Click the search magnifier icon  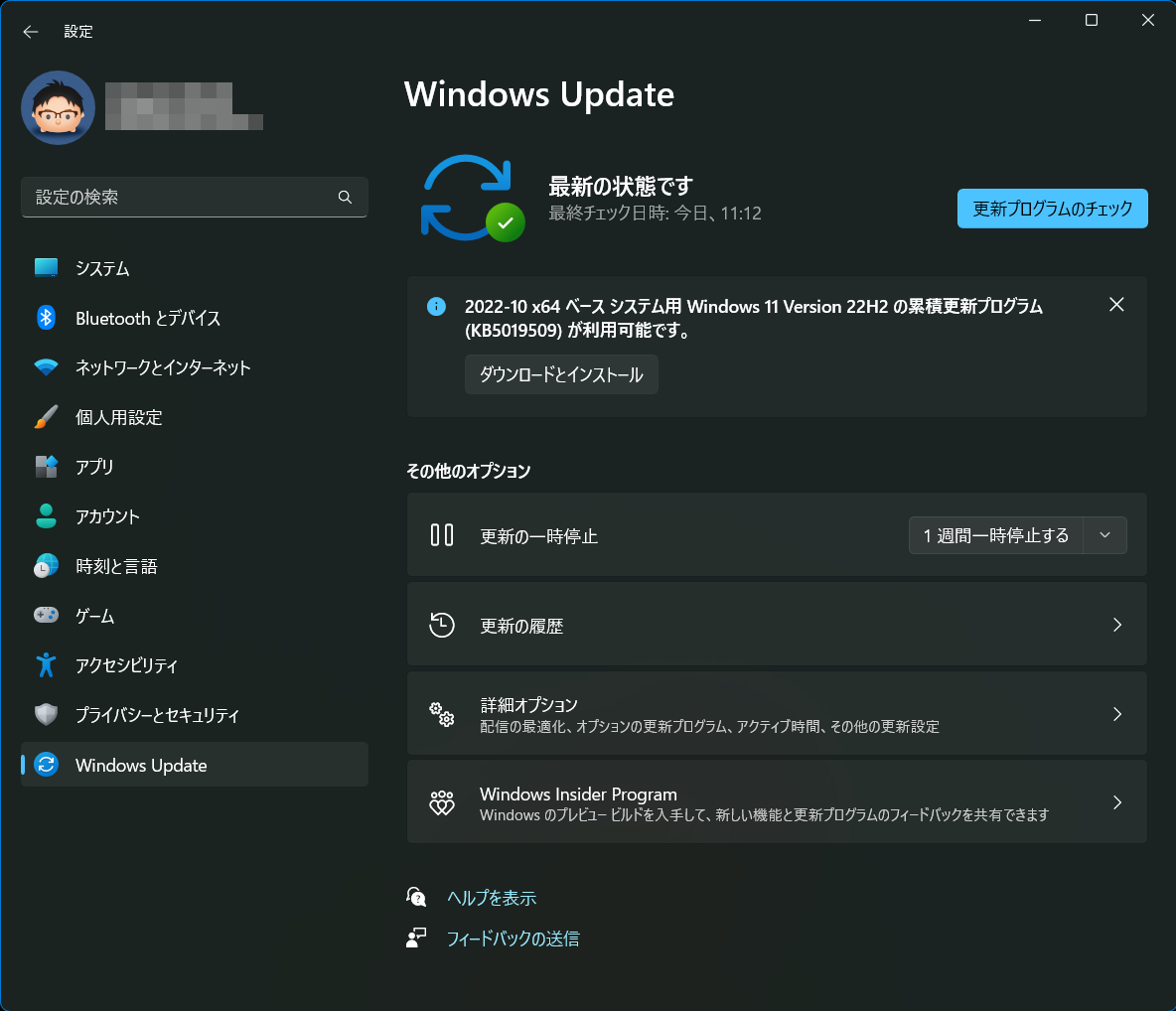point(345,198)
